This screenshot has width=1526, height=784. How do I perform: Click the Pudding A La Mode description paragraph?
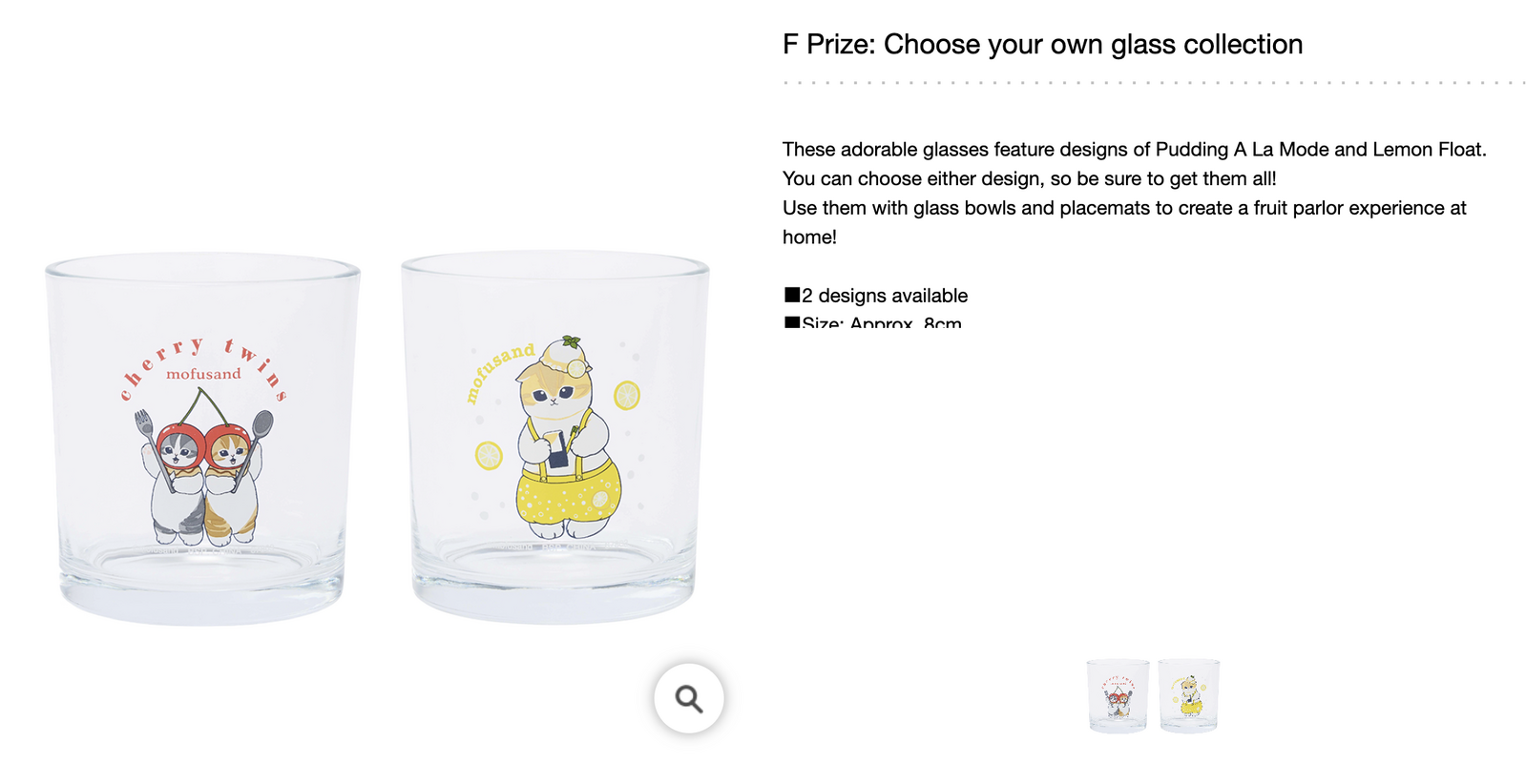(x=1135, y=193)
